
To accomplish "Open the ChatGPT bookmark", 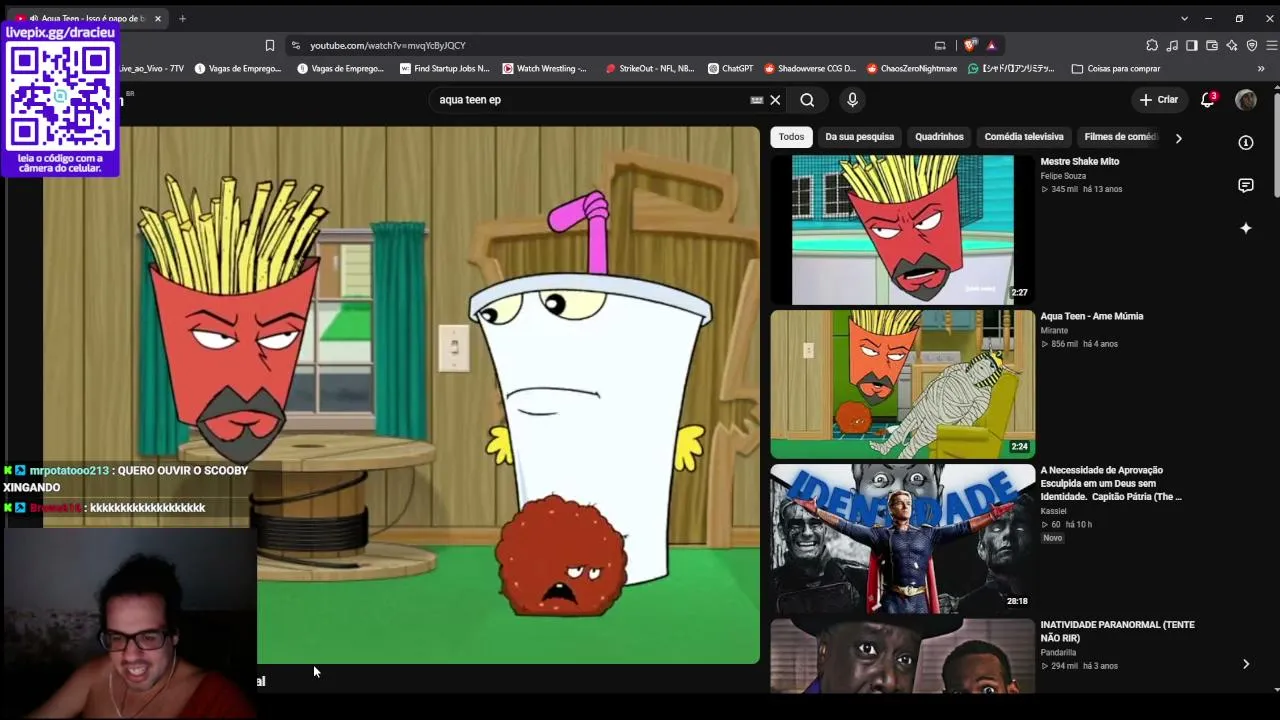I will click(730, 69).
